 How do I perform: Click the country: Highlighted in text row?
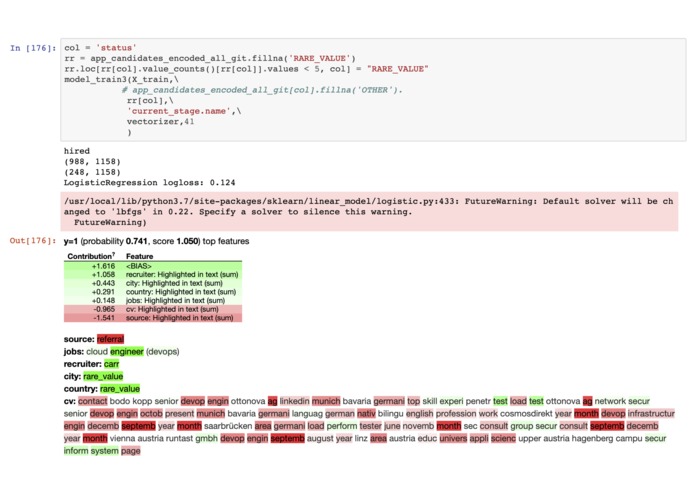coord(153,292)
